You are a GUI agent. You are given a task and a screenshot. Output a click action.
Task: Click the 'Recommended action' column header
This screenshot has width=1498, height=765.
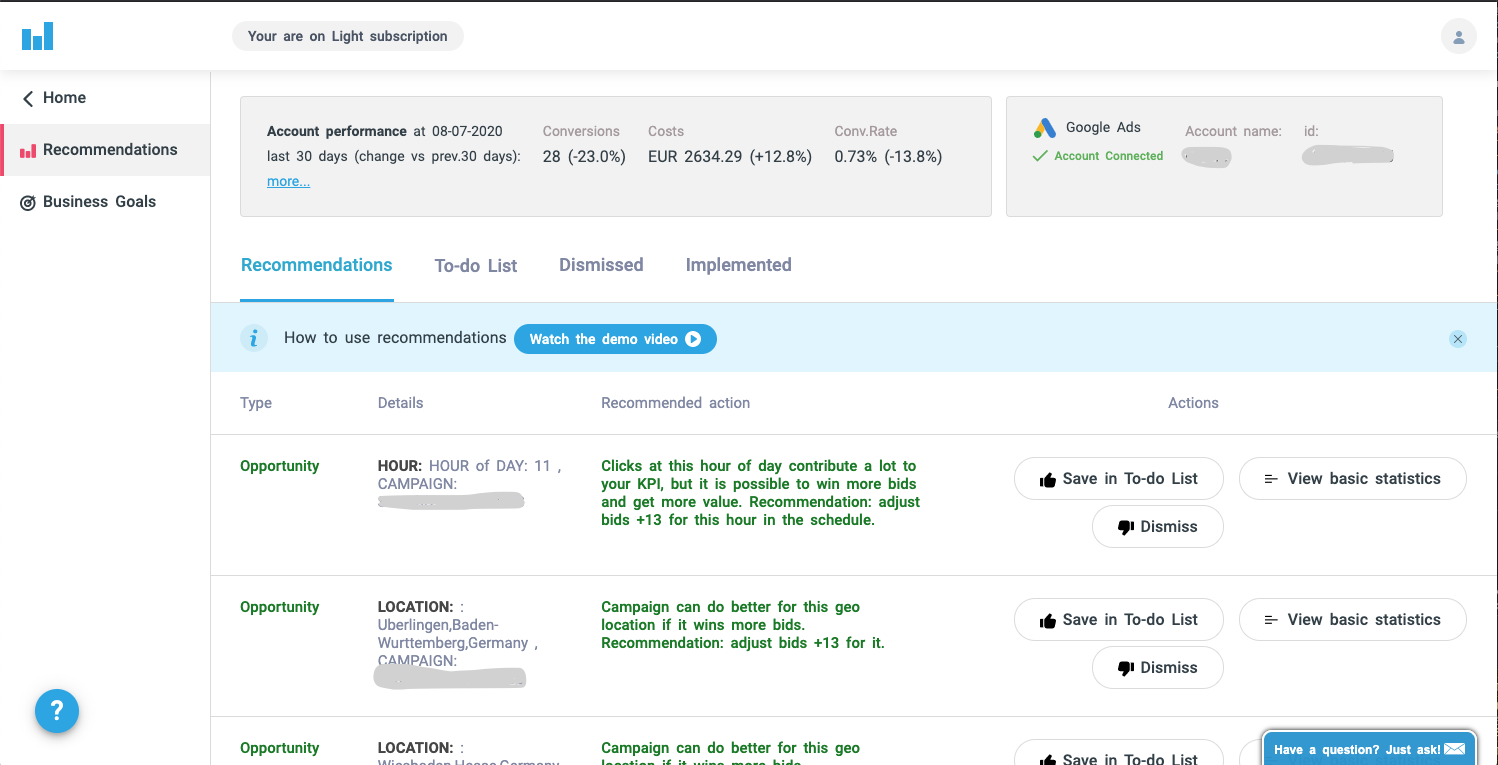675,403
